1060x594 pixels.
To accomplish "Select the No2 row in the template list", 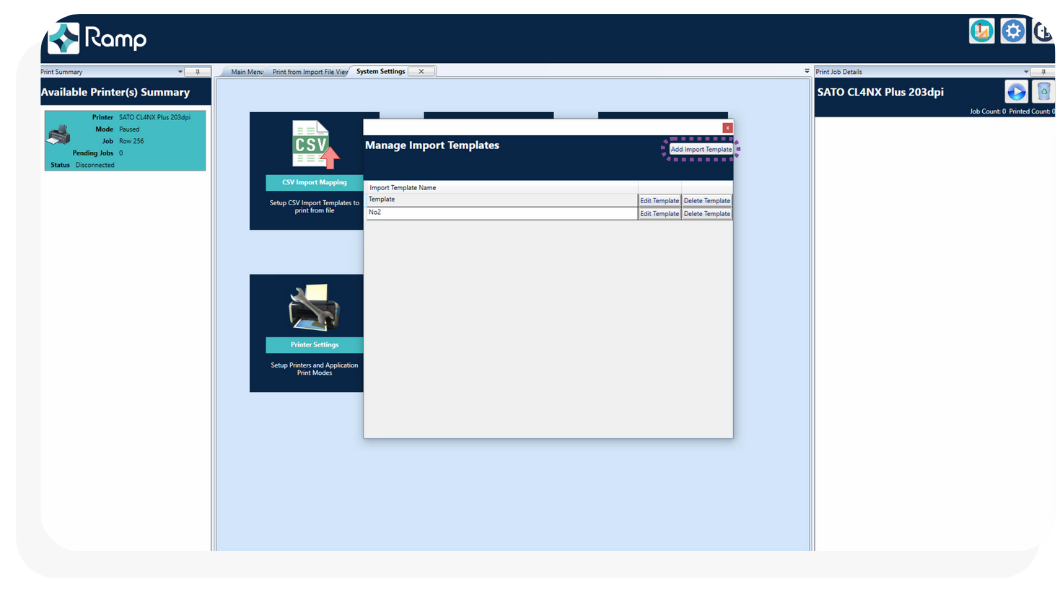I will [450, 213].
